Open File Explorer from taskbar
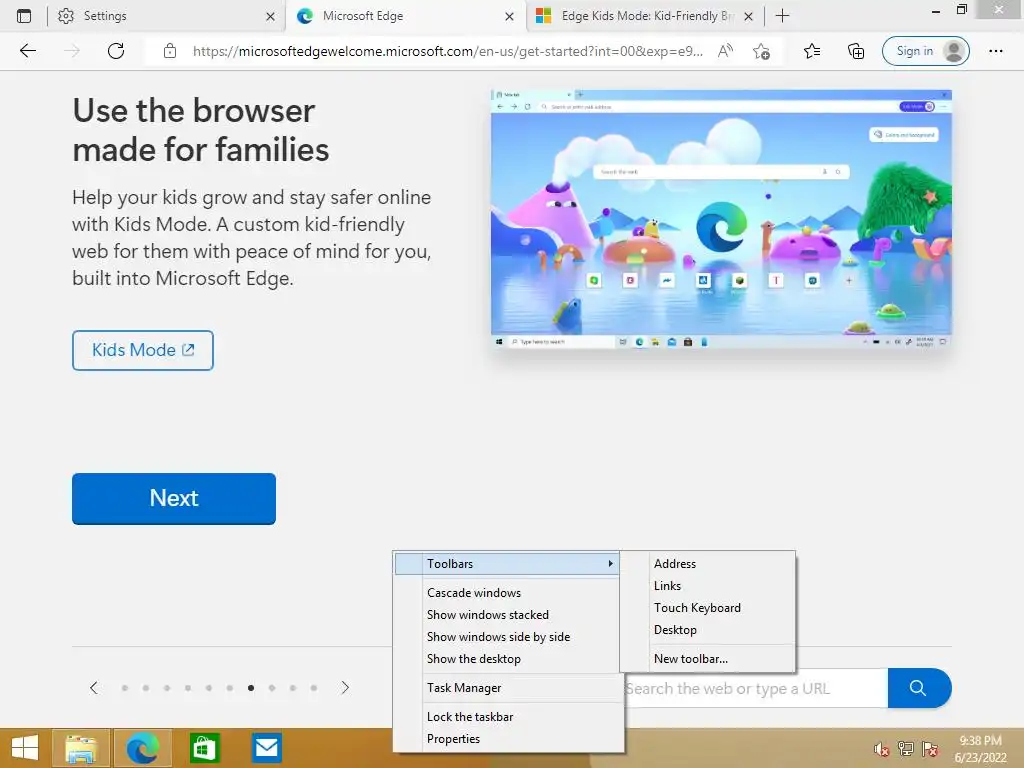This screenshot has width=1024, height=768. [x=81, y=748]
